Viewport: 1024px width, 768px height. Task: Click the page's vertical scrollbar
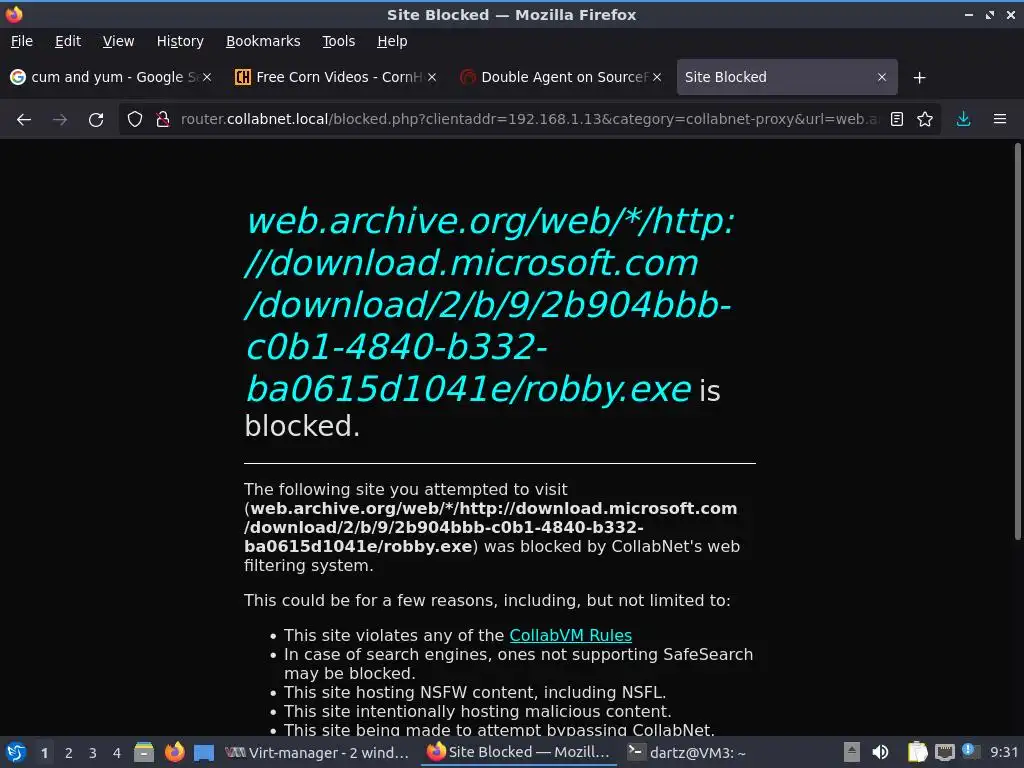pyautogui.click(x=1017, y=341)
